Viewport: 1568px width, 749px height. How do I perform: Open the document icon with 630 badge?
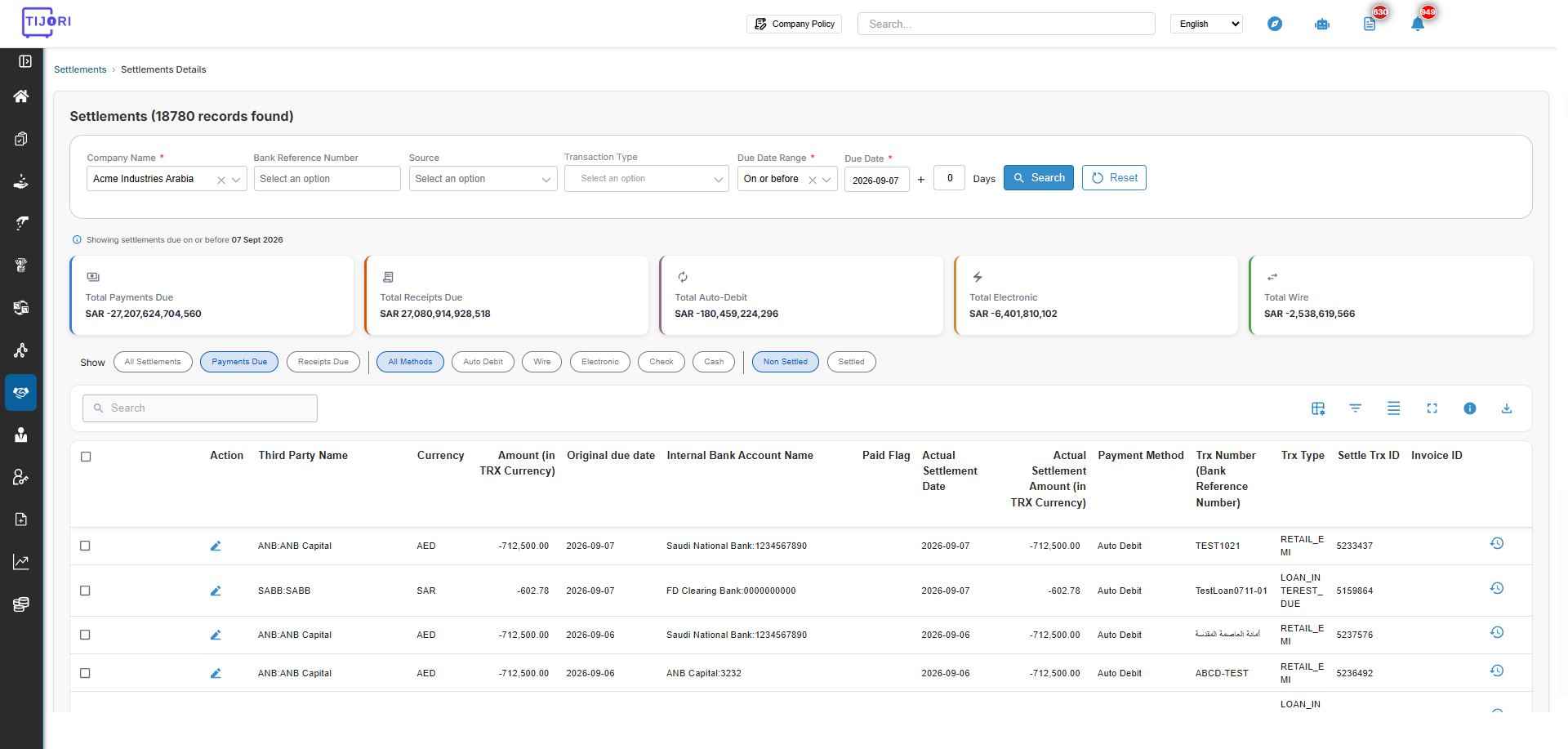coord(1370,24)
